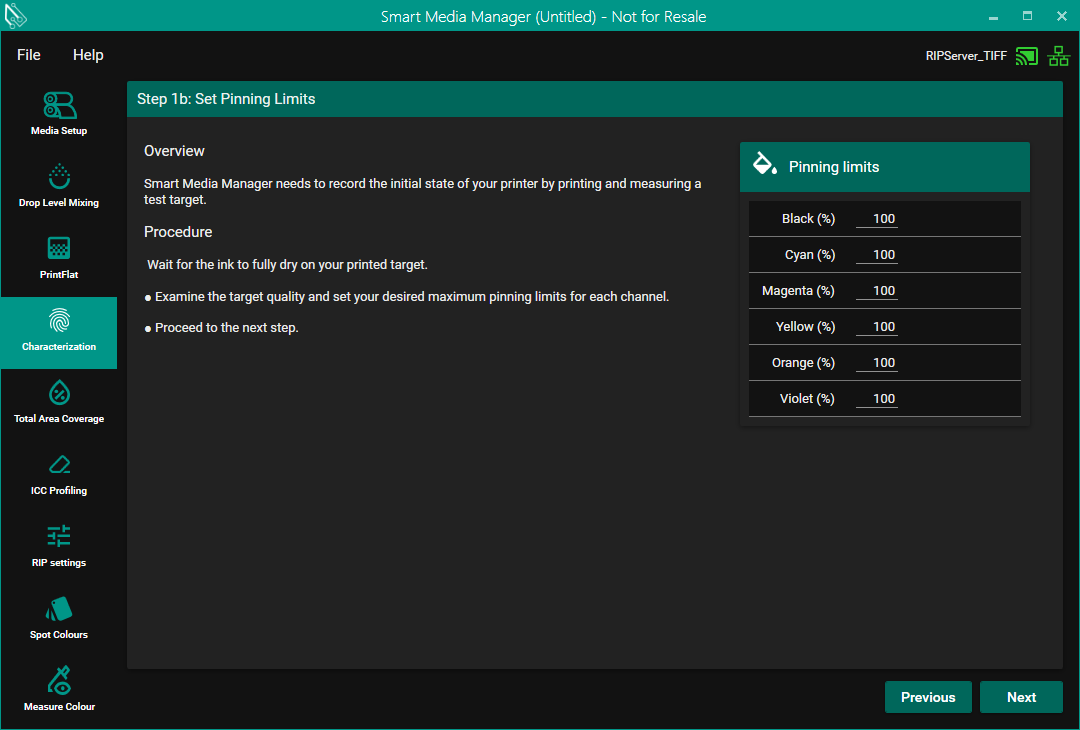The height and width of the screenshot is (730, 1080).
Task: Edit the Magenta (%) pinning limit field
Action: pos(877,291)
